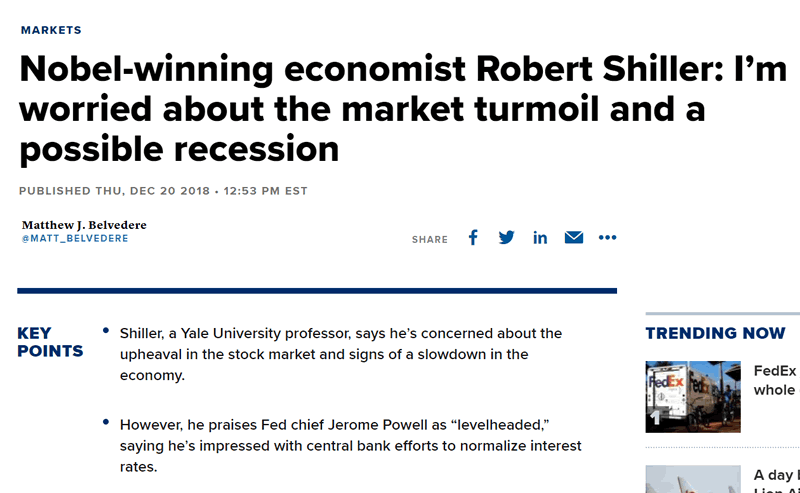The width and height of the screenshot is (800, 493).
Task: Click the first key point bullet marker
Action: (106, 330)
